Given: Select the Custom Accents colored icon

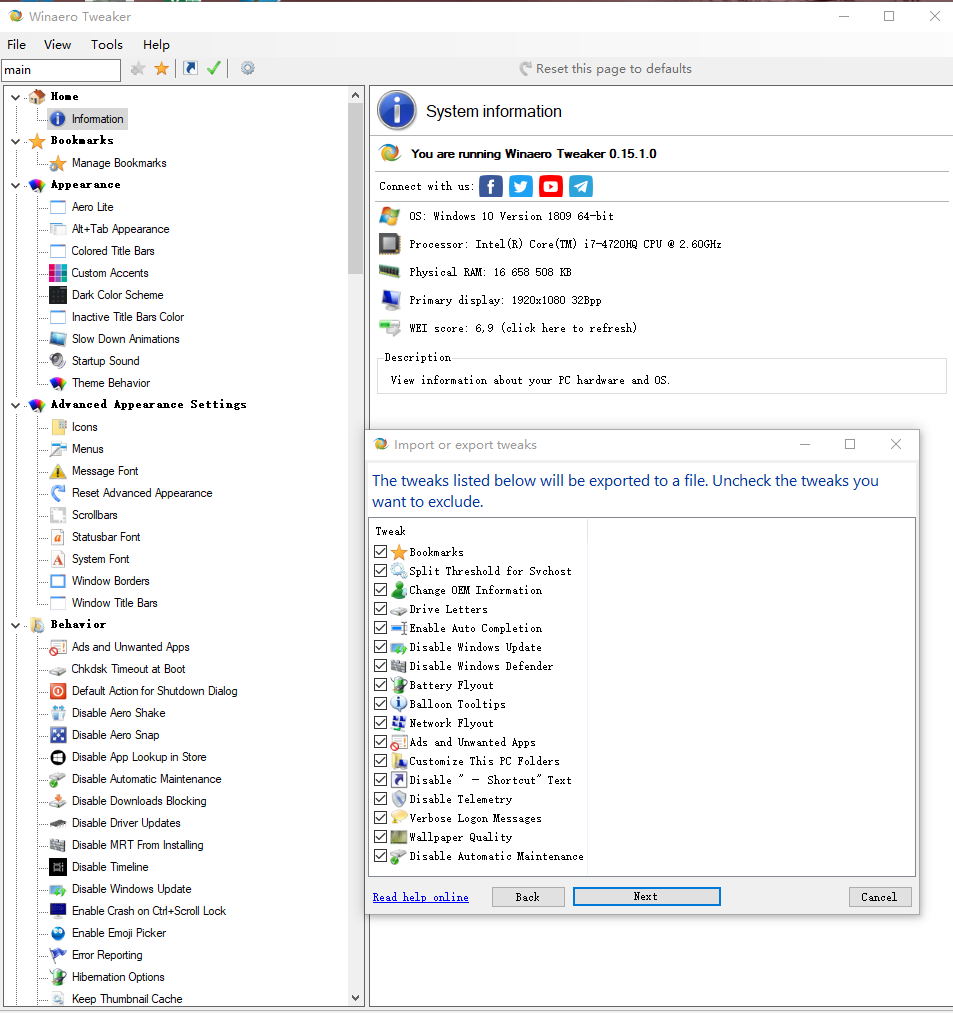Looking at the screenshot, I should tap(58, 273).
